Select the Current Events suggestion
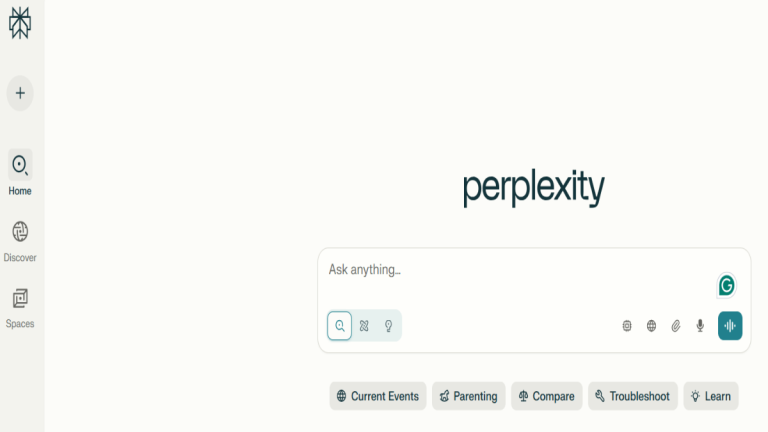The height and width of the screenshot is (432, 768). tap(378, 396)
